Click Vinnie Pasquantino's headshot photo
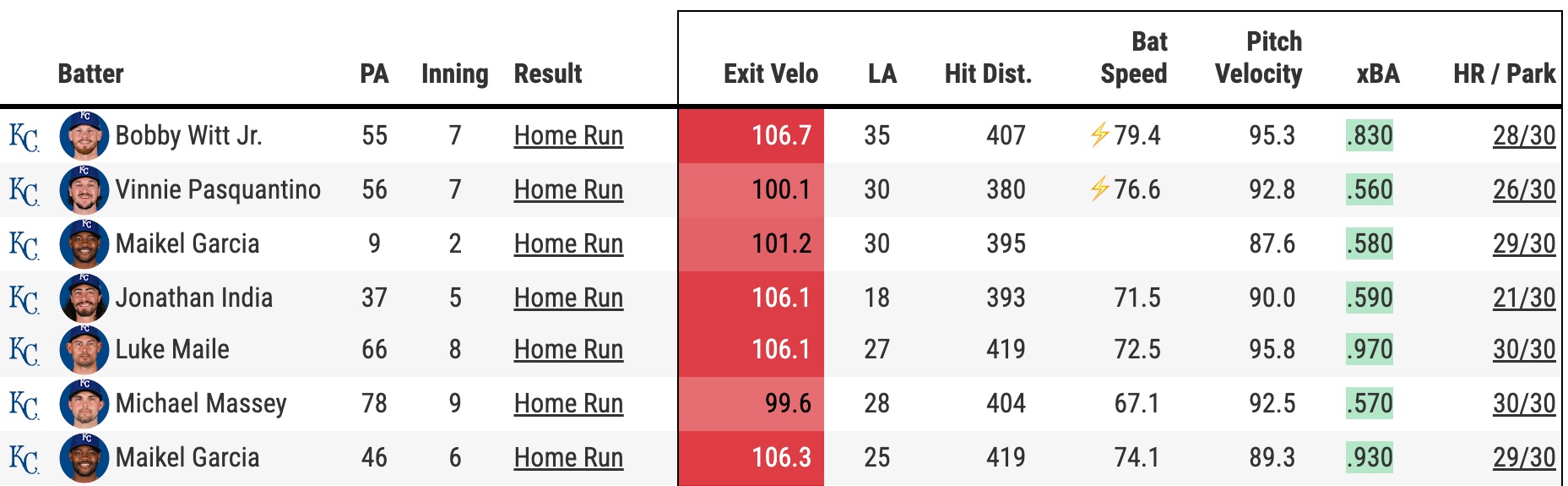 [x=84, y=190]
